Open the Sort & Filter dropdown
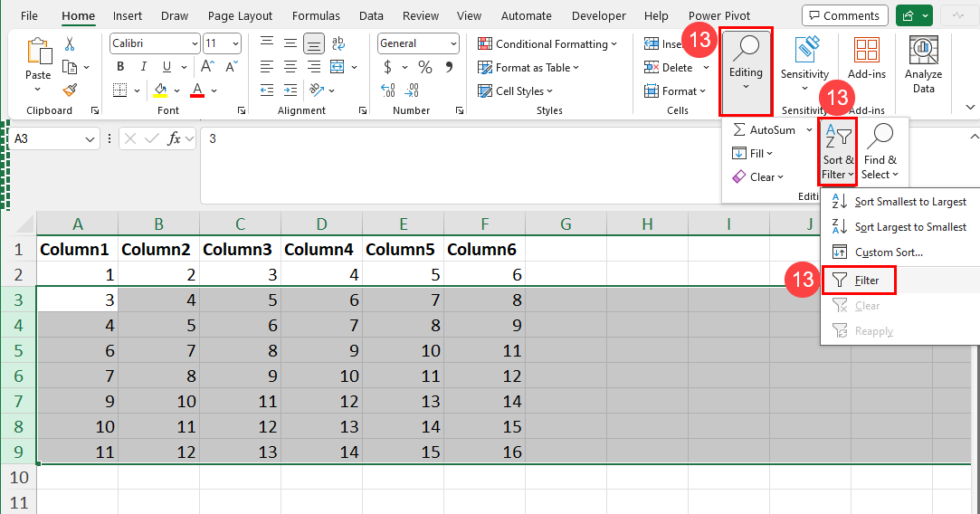The width and height of the screenshot is (980, 514). click(x=838, y=151)
